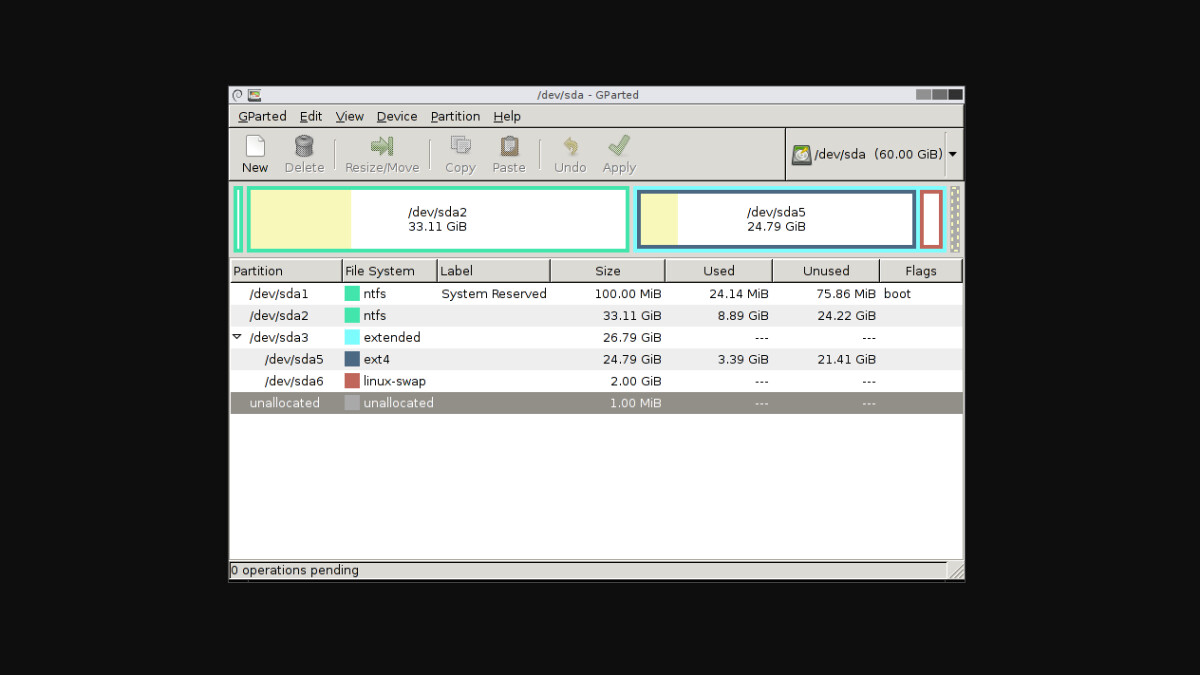The height and width of the screenshot is (675, 1200).
Task: Minimize the GParted window
Action: click(x=924, y=95)
